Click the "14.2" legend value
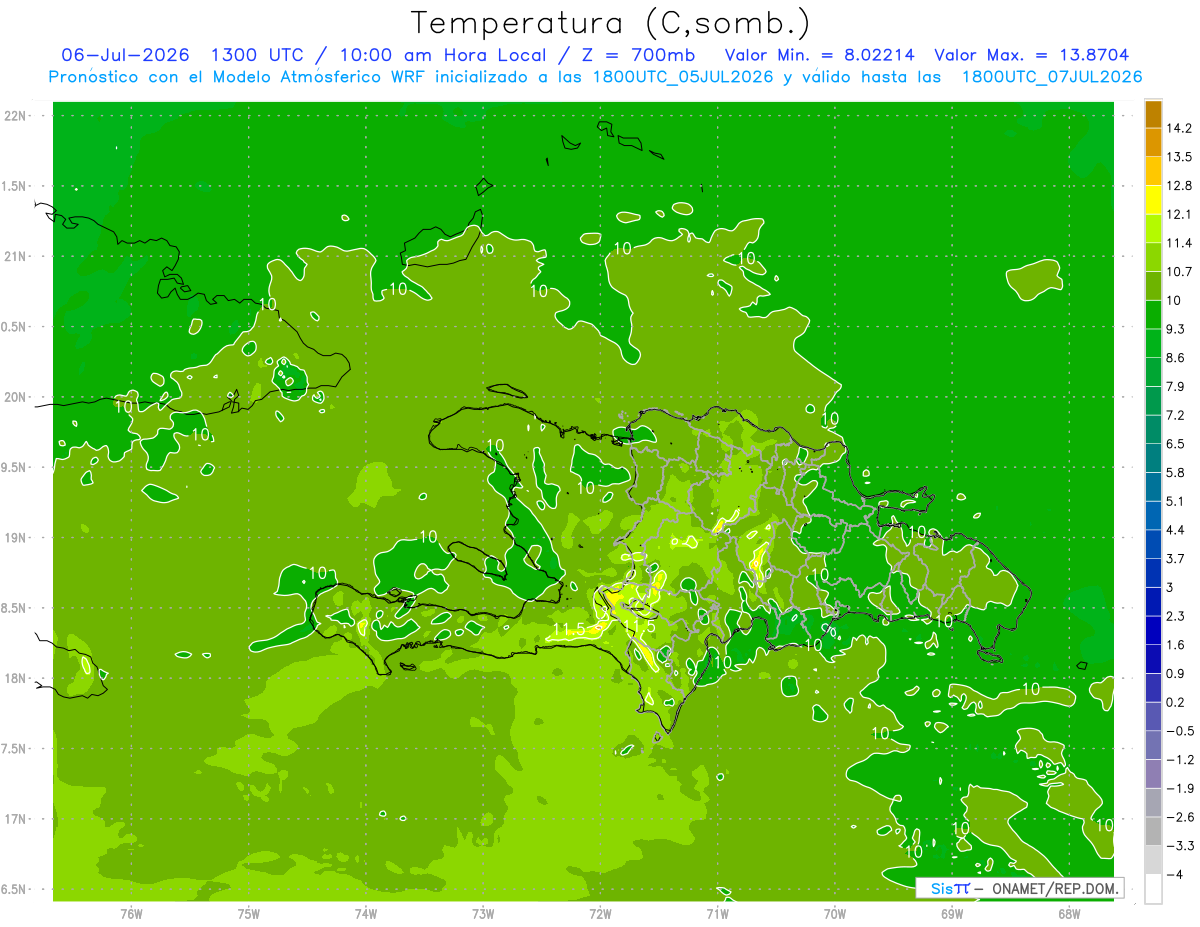The width and height of the screenshot is (1200, 927). click(1181, 128)
